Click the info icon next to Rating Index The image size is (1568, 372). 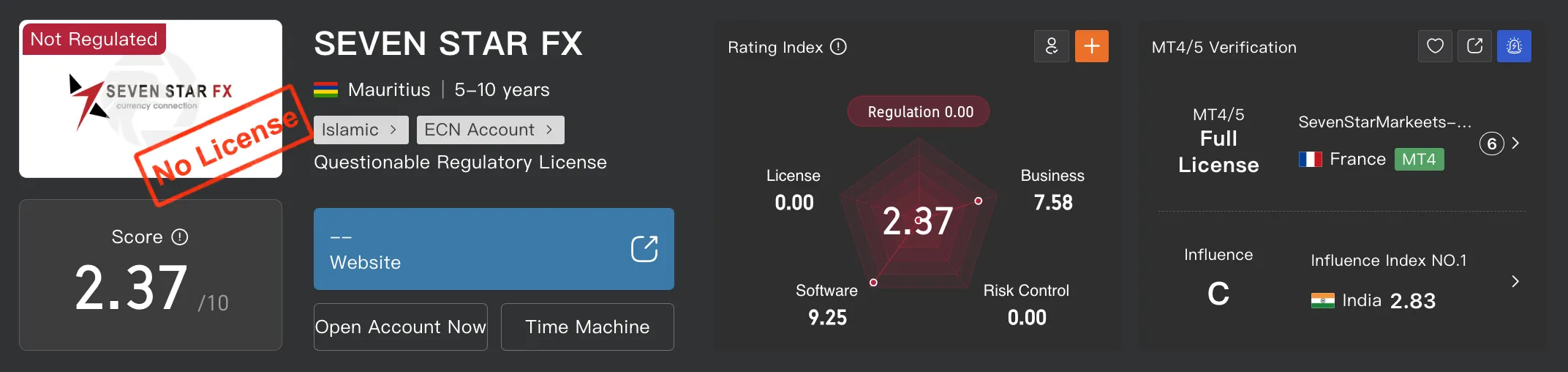(839, 47)
